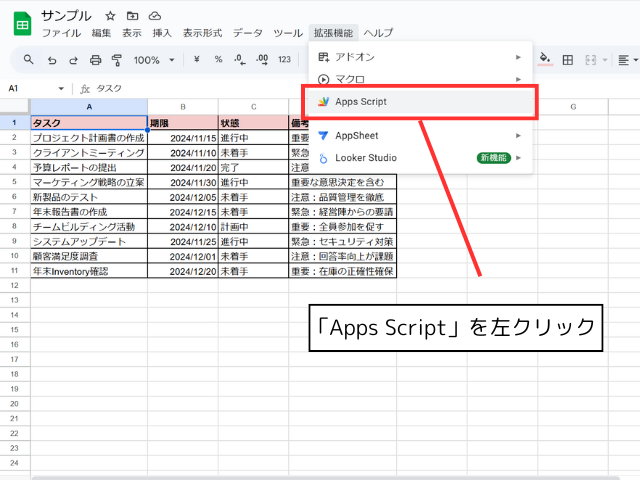Star the サンプル document

pos(110,16)
